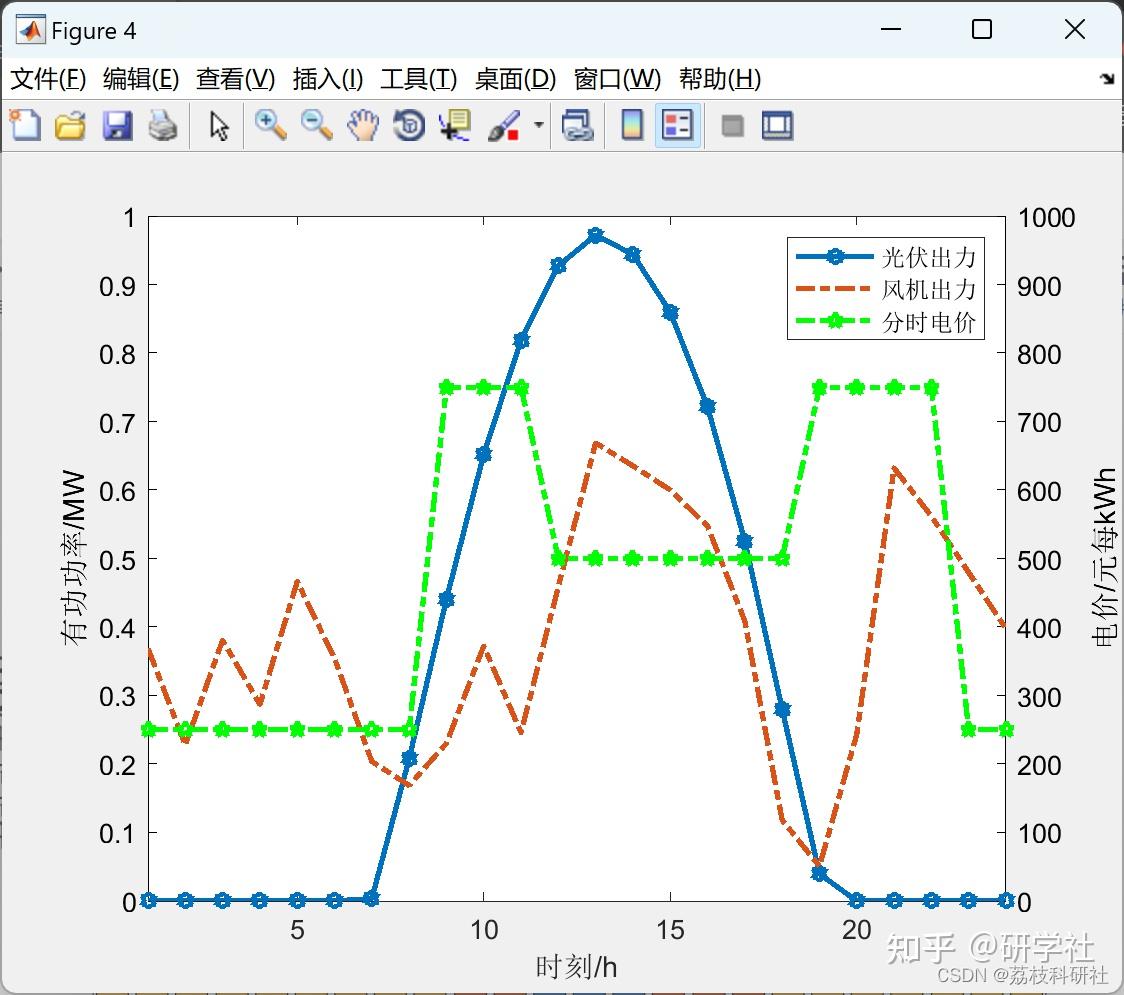Click the Insert Colorbar icon
The width and height of the screenshot is (1124, 995).
(x=632, y=125)
